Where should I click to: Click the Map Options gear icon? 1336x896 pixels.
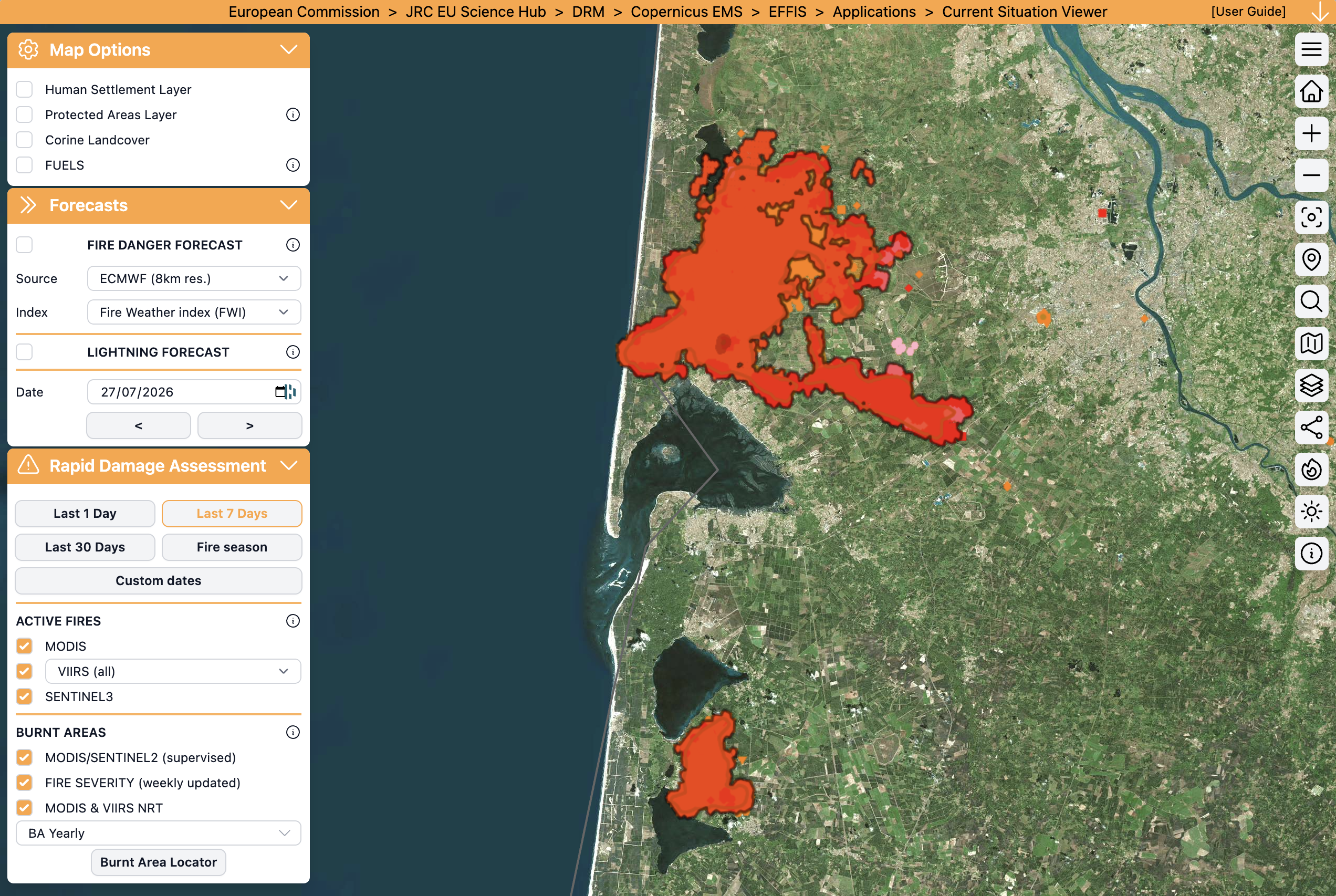coord(28,50)
